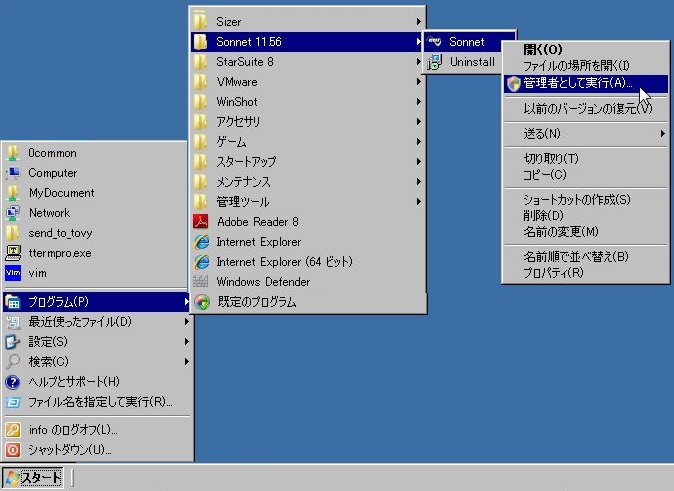Expand the 検索(C) submenu arrow
Image resolution: width=674 pixels, height=491 pixels.
(186, 362)
